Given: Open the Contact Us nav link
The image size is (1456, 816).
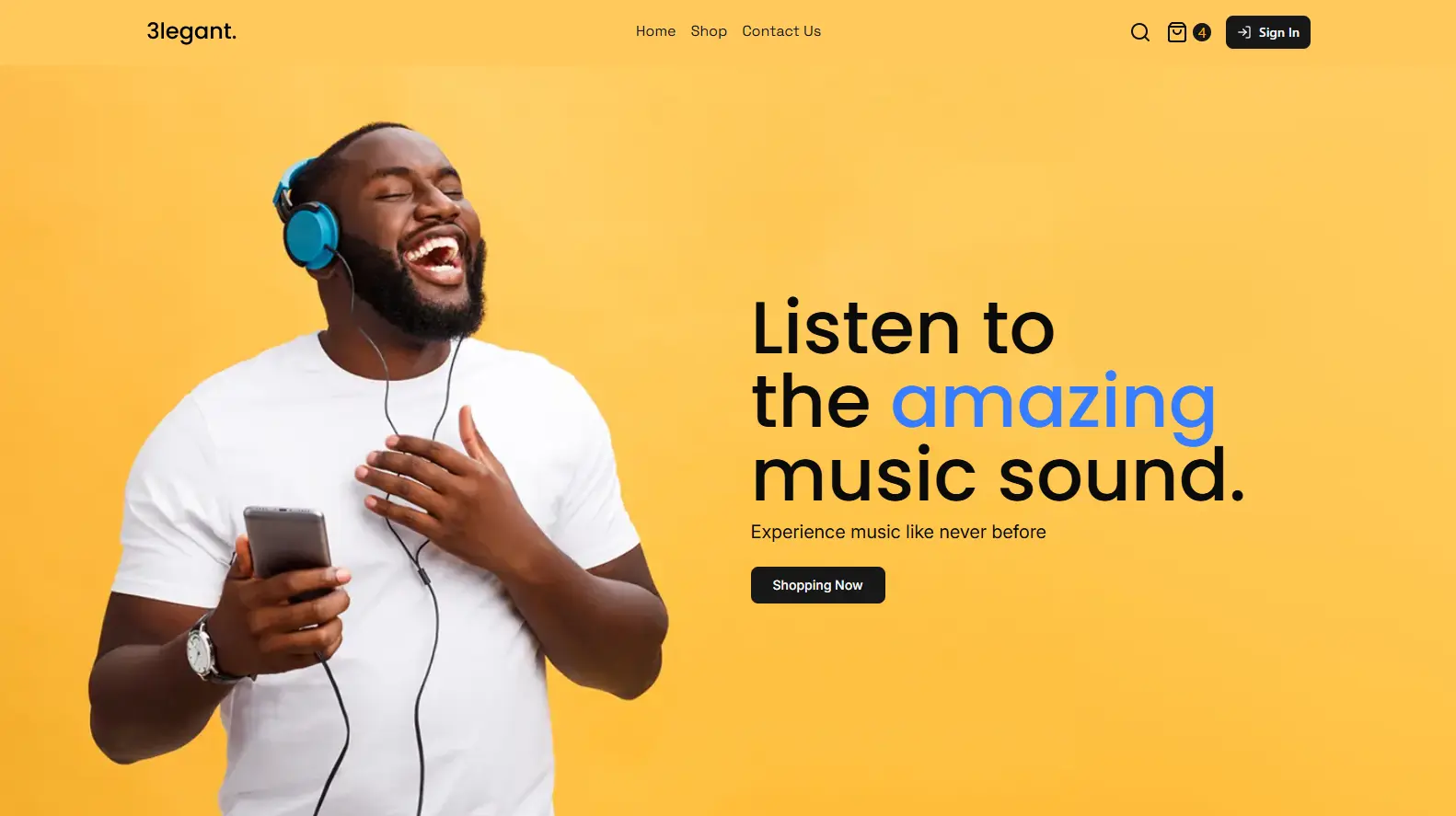Looking at the screenshot, I should point(781,31).
